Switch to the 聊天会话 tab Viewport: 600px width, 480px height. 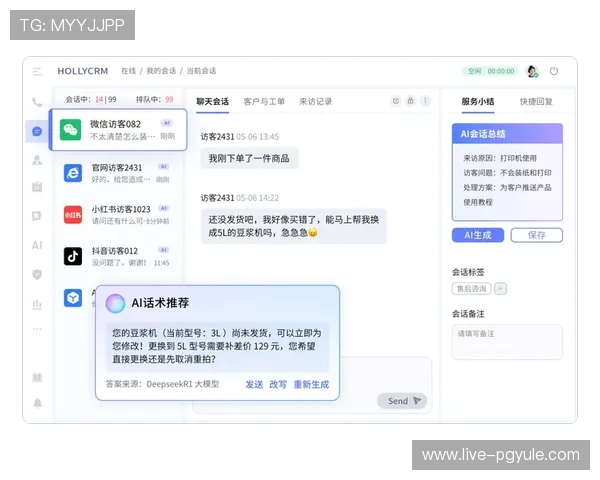212,101
